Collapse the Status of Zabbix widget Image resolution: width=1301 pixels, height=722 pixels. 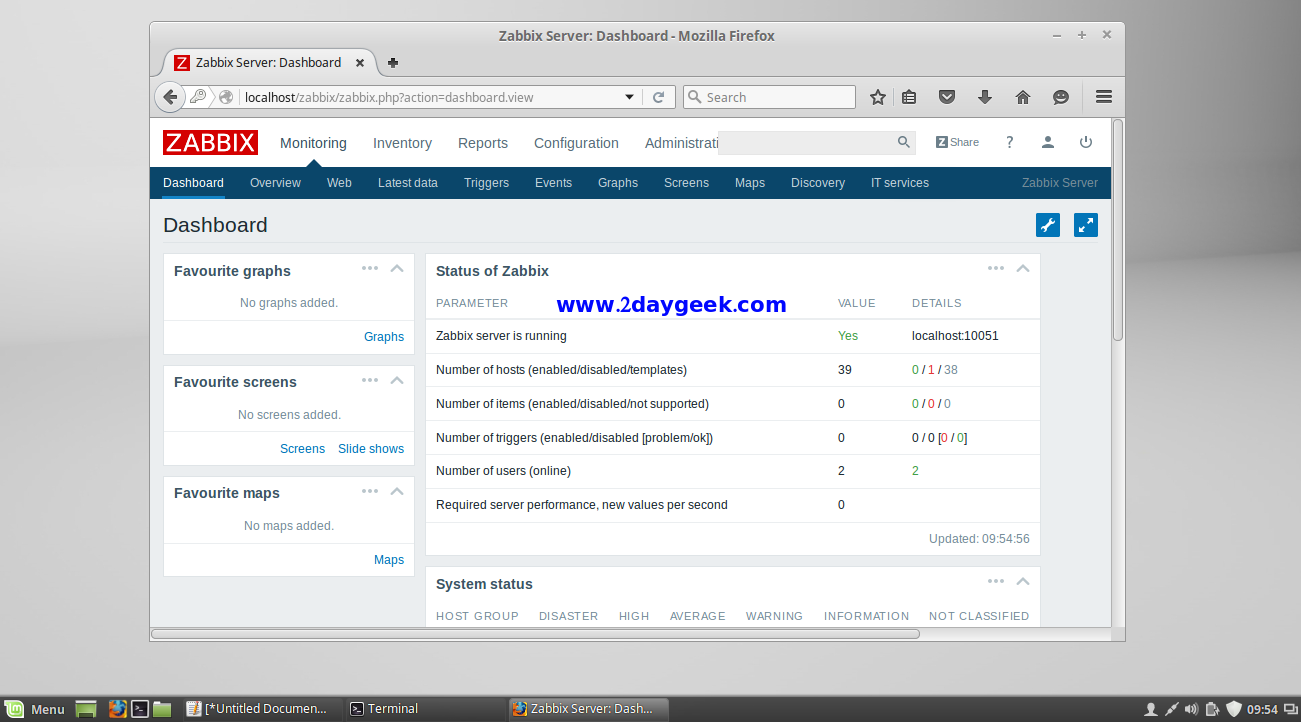pos(1023,268)
